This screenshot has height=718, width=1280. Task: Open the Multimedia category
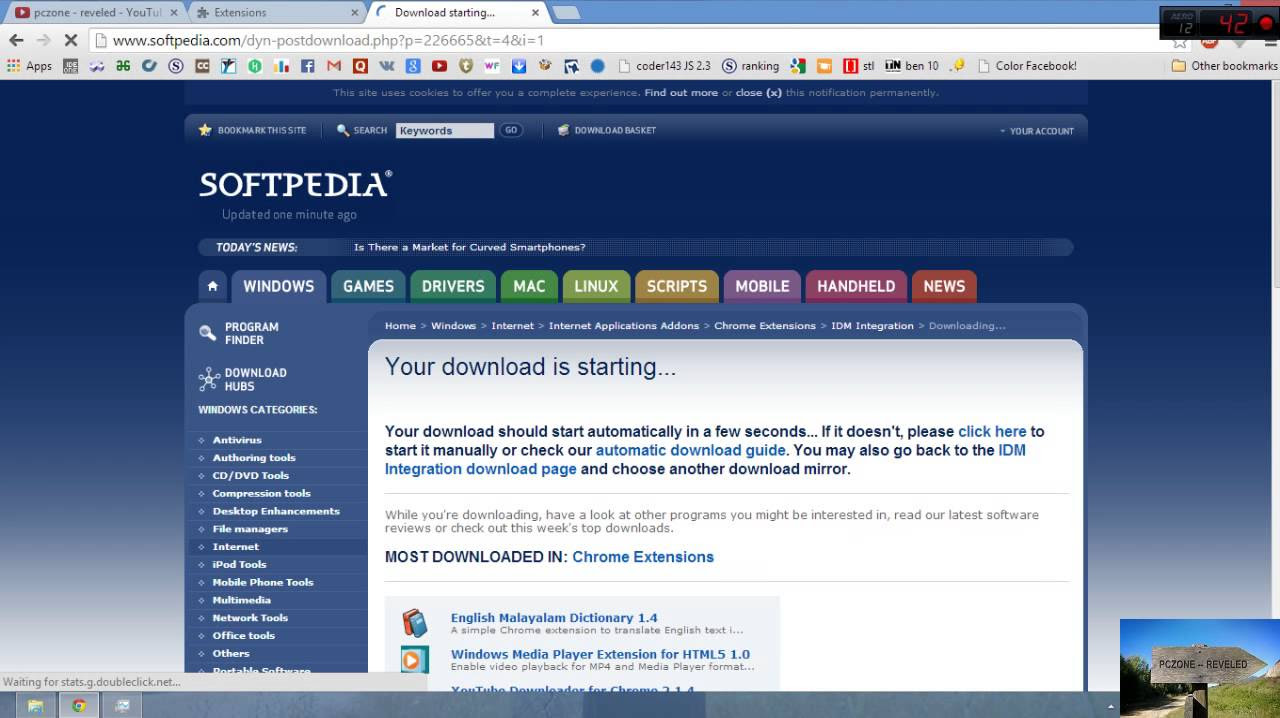(x=241, y=600)
